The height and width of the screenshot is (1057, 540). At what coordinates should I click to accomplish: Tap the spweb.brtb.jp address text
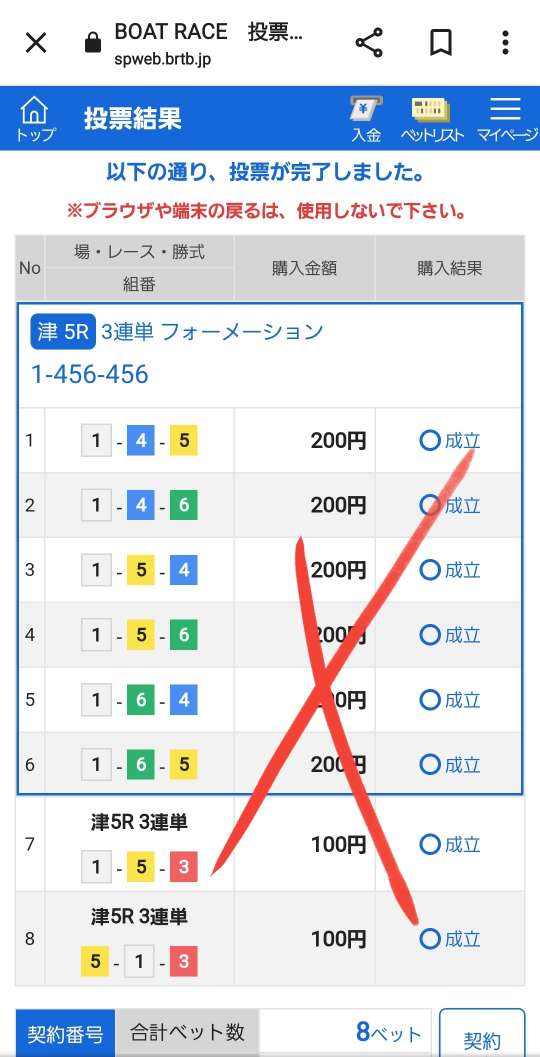(x=163, y=59)
